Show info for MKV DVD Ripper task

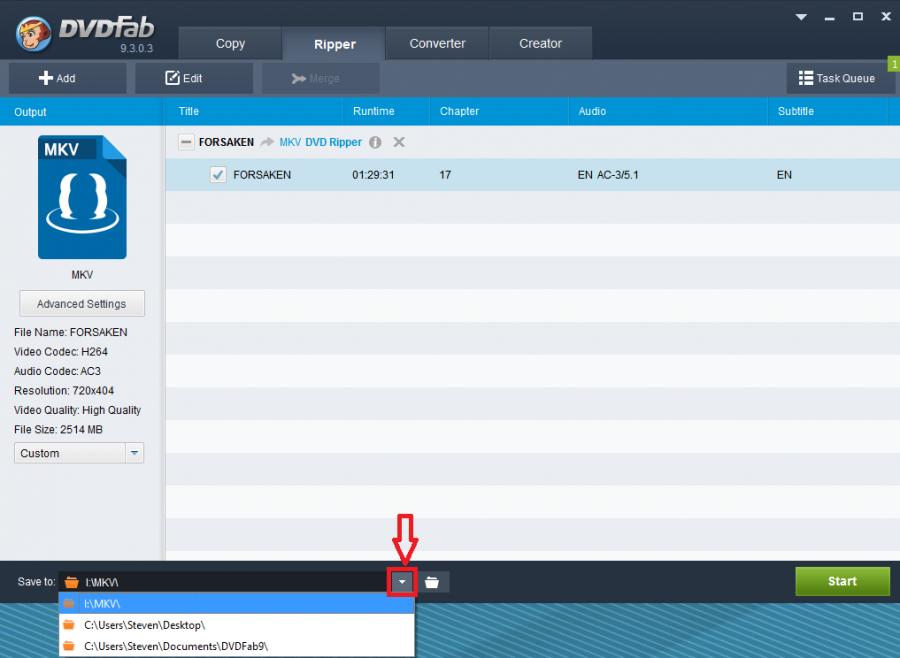[x=375, y=142]
